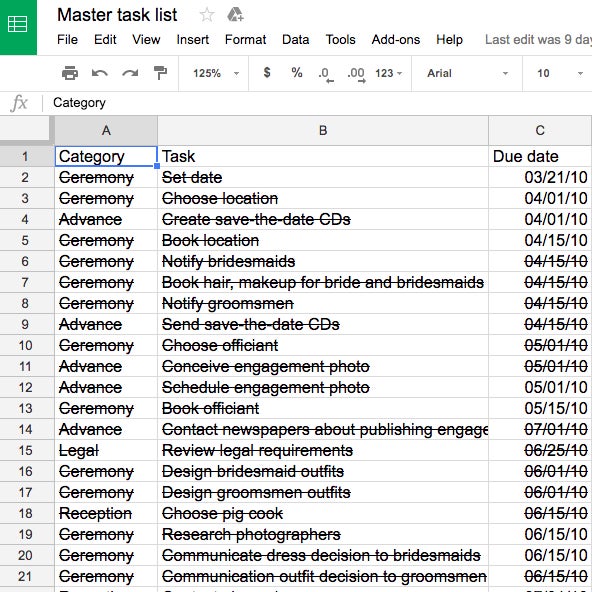Open the Google Sheets home icon
592x592 pixels.
(18, 25)
